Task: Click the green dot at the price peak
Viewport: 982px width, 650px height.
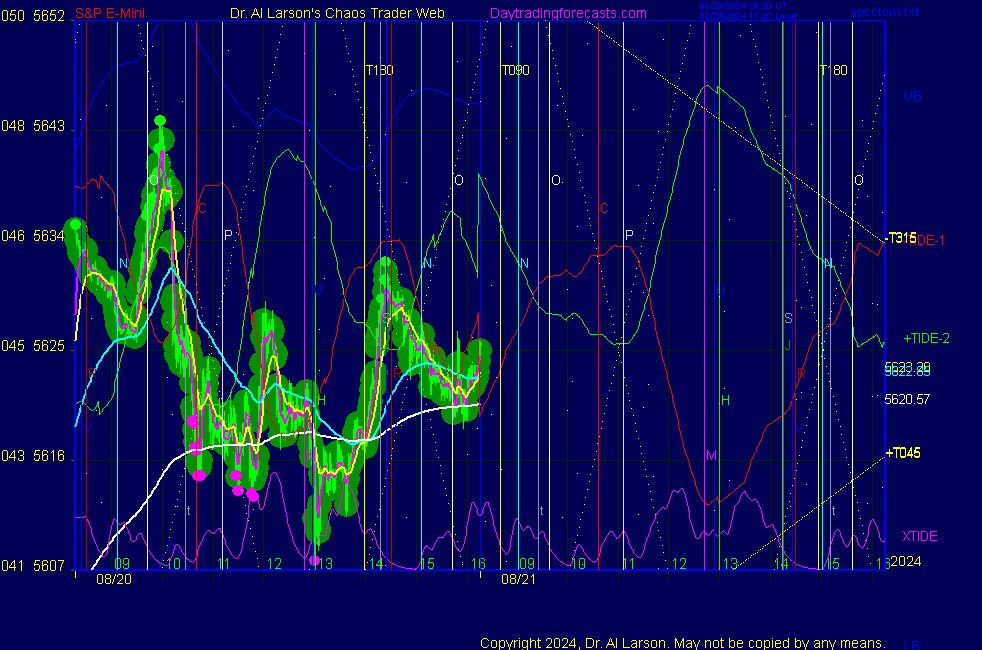Action: (160, 120)
